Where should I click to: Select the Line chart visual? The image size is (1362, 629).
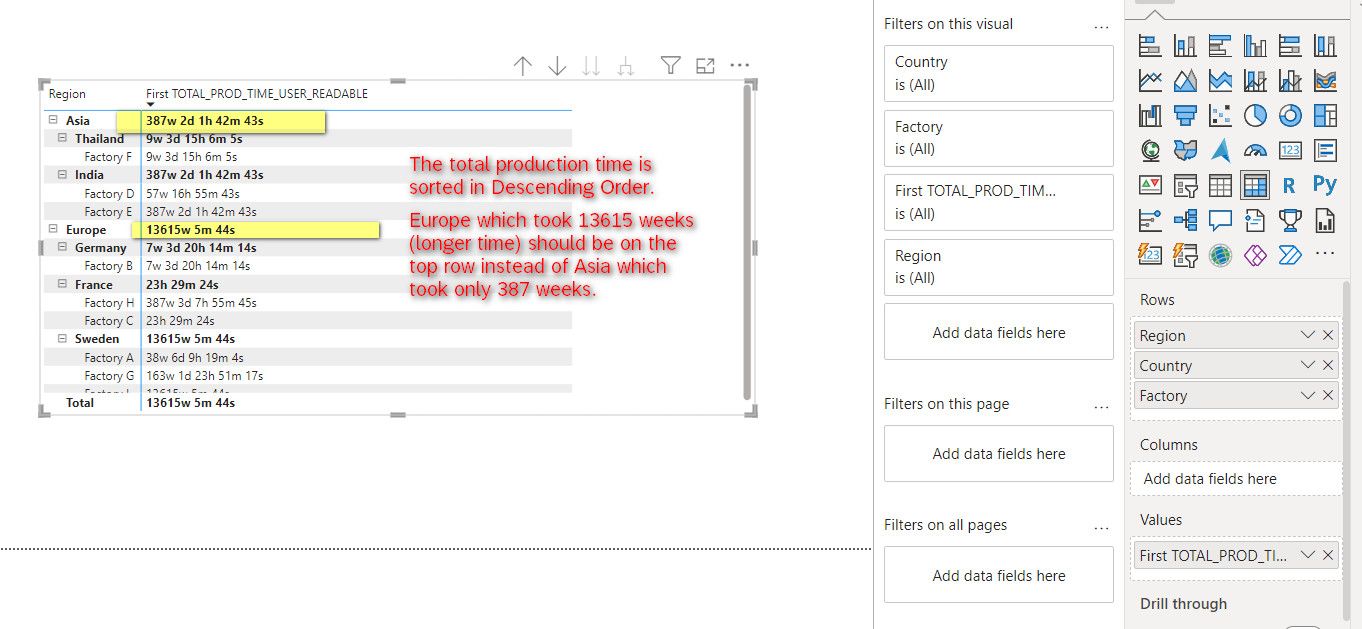tap(1150, 80)
